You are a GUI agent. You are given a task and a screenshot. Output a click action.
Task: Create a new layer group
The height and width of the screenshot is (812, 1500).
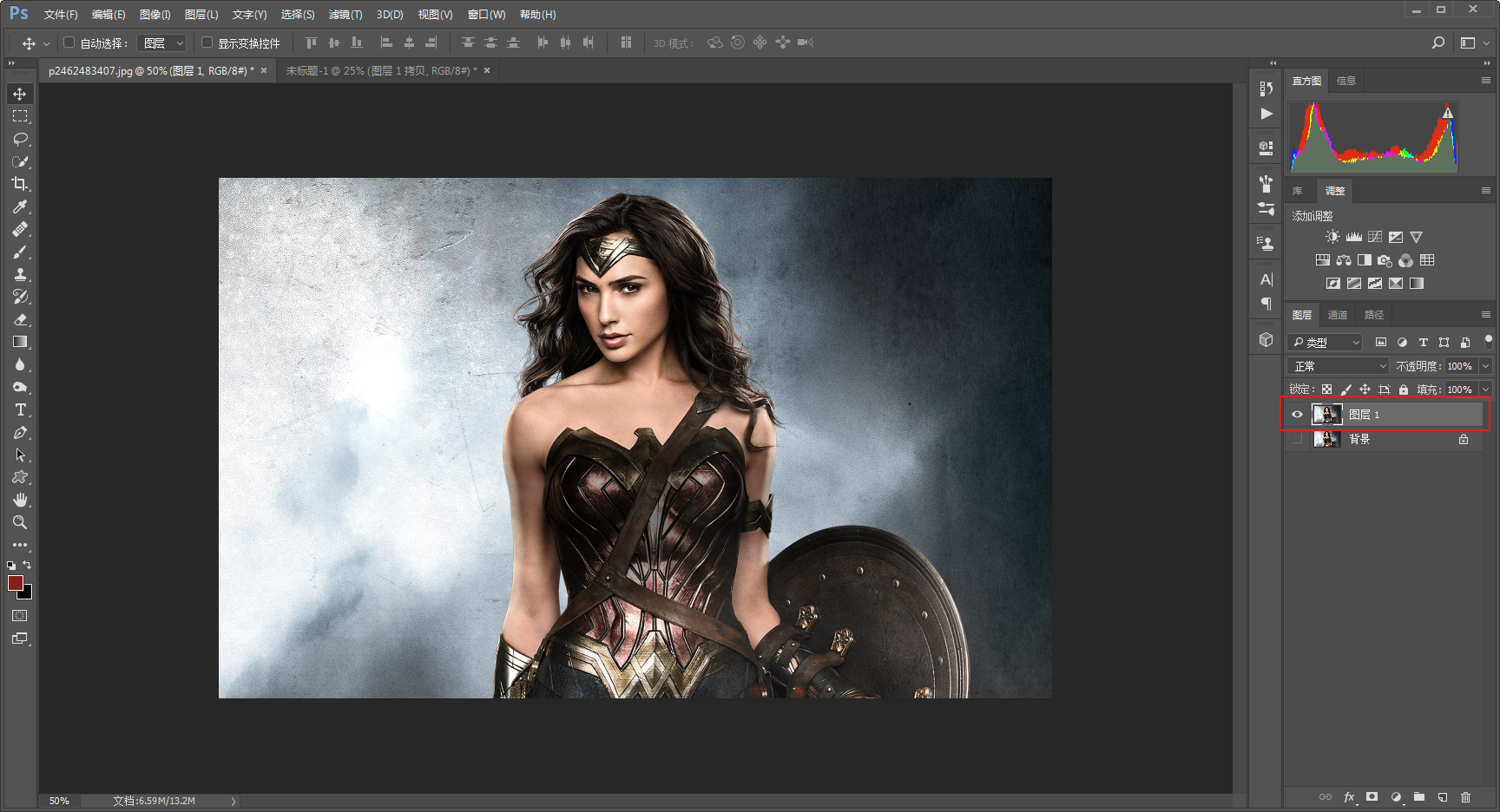pos(1419,796)
